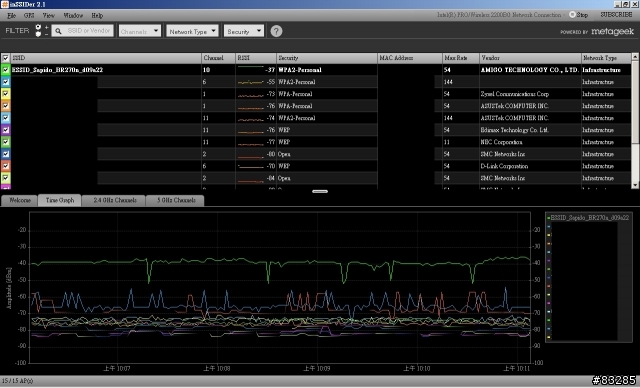Click the Stop scanning icon
The width and height of the screenshot is (640, 388).
pyautogui.click(x=572, y=15)
